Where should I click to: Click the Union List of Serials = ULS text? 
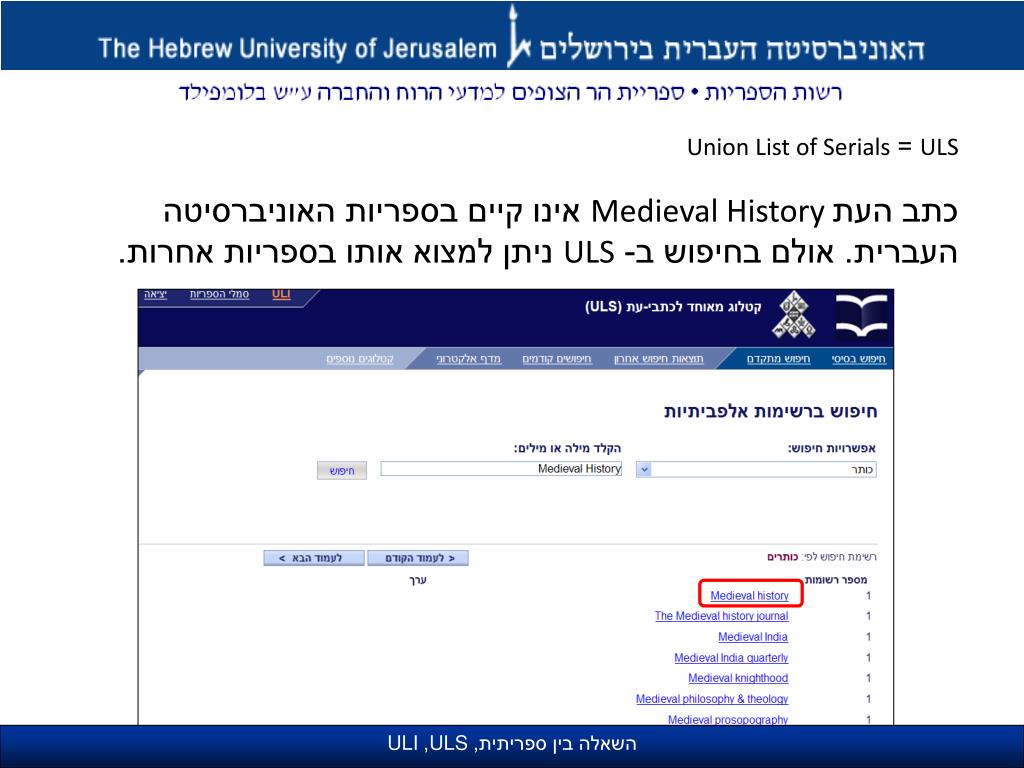tap(822, 148)
